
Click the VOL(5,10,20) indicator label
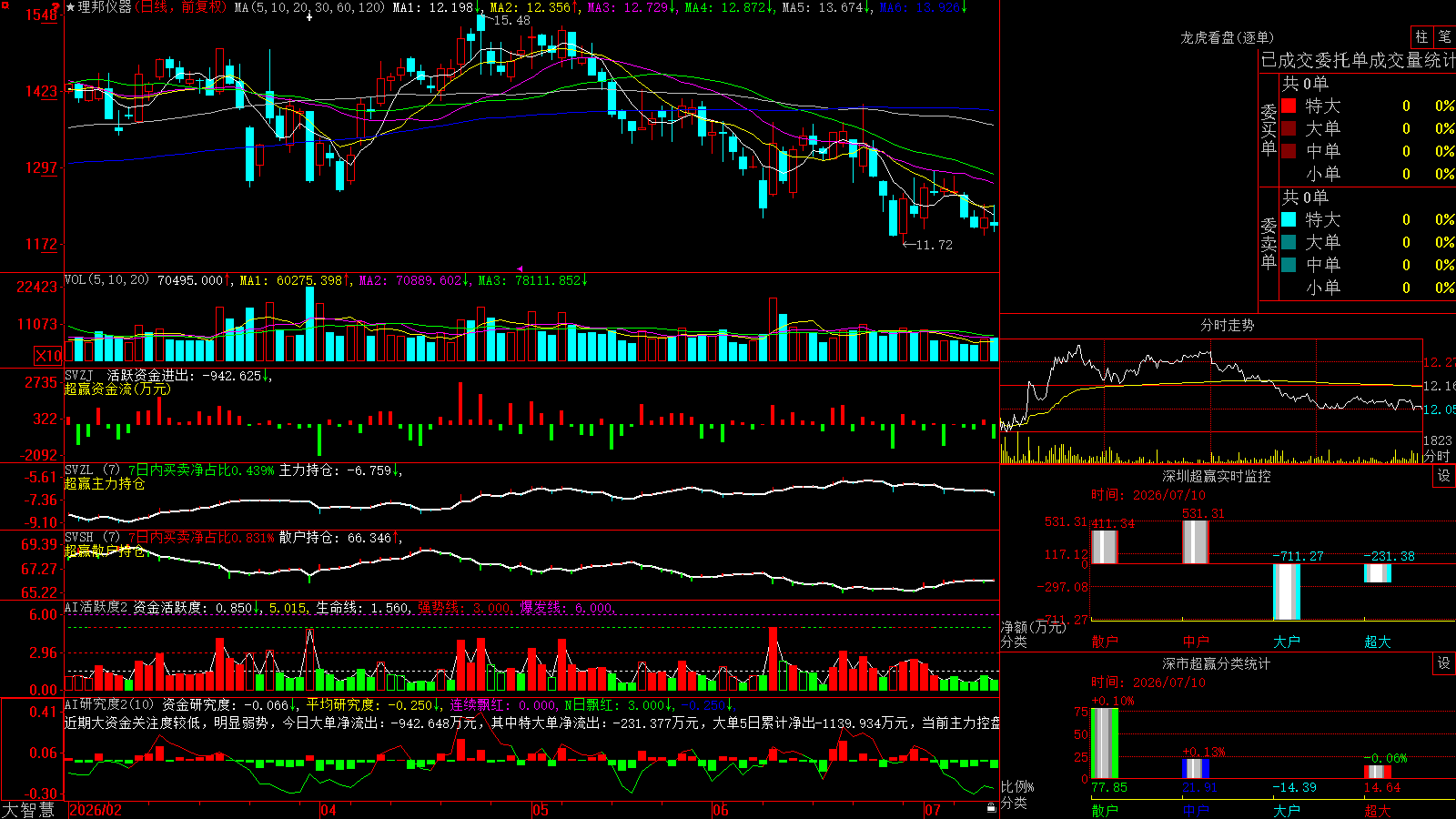[106, 280]
